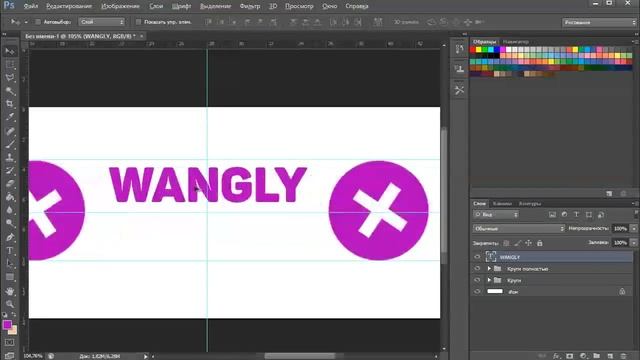Select the Dodge tool

point(10,223)
